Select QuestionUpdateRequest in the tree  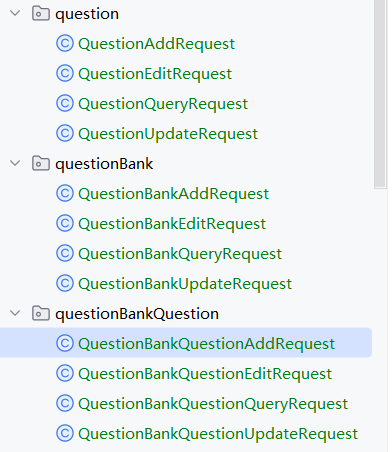coord(168,134)
